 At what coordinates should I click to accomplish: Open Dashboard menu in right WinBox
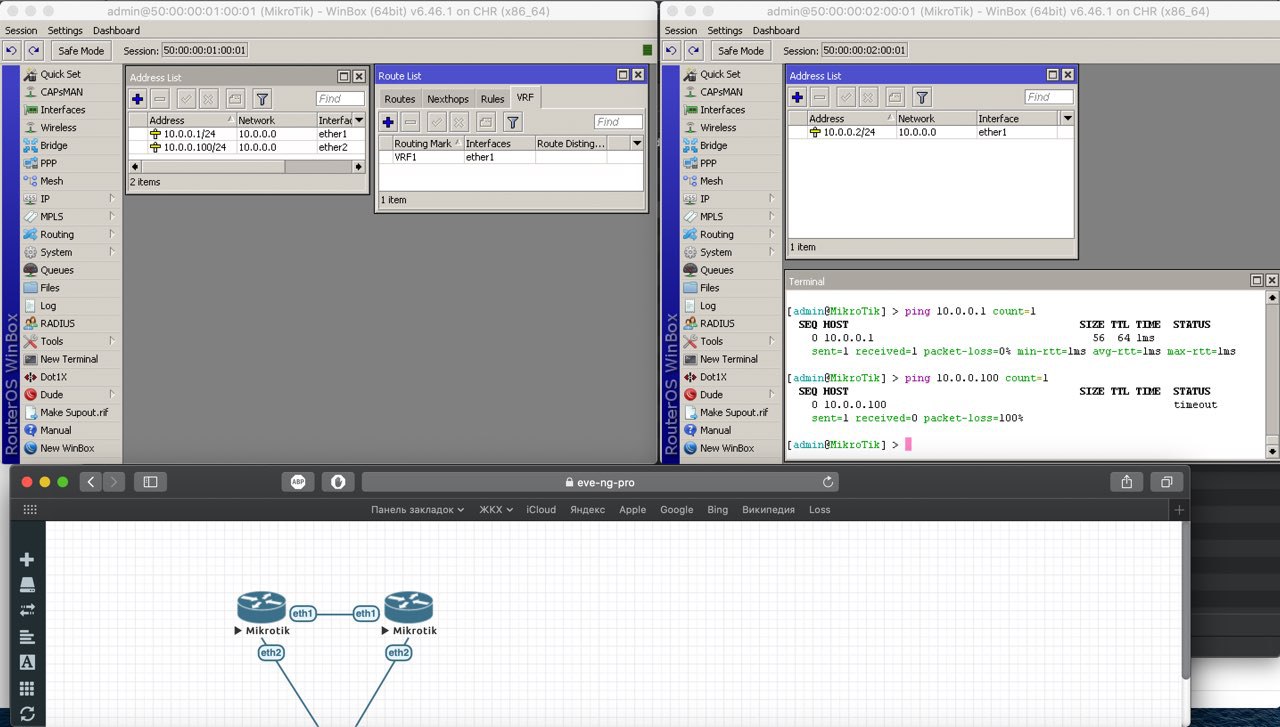(x=776, y=30)
